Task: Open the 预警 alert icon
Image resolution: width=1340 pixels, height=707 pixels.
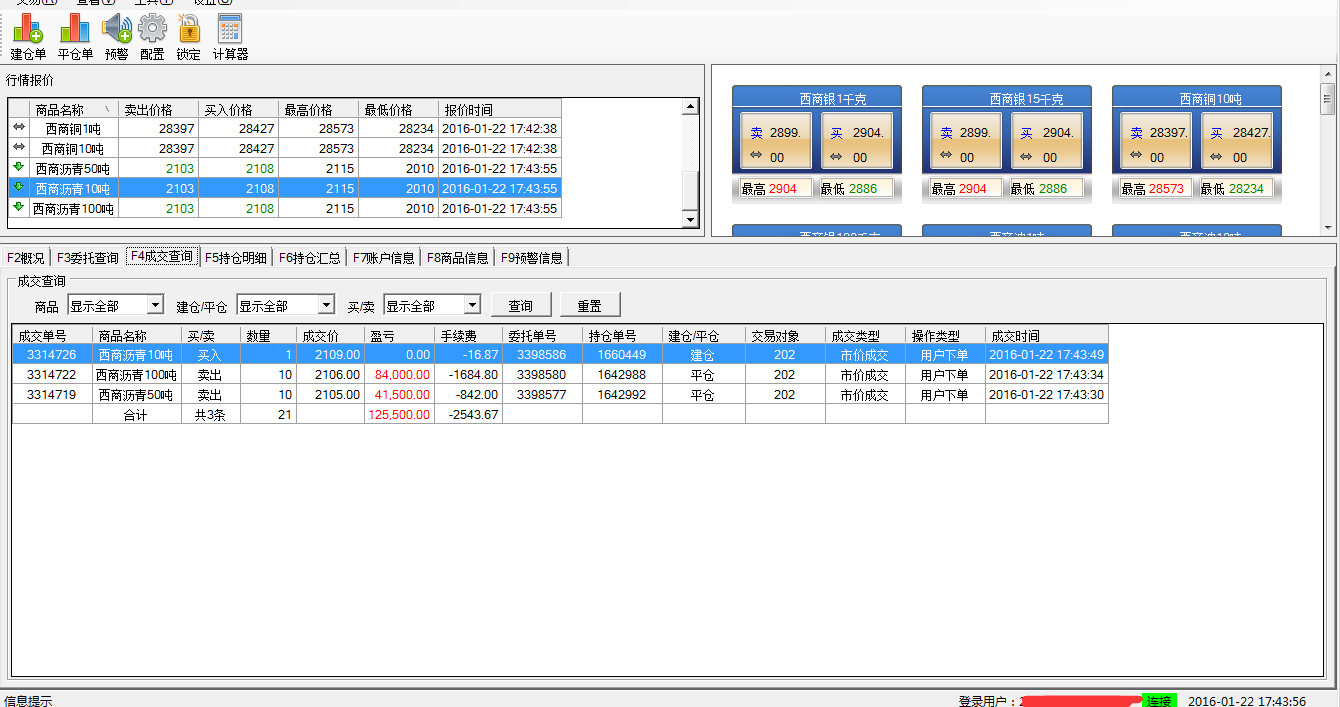Action: click(x=116, y=37)
